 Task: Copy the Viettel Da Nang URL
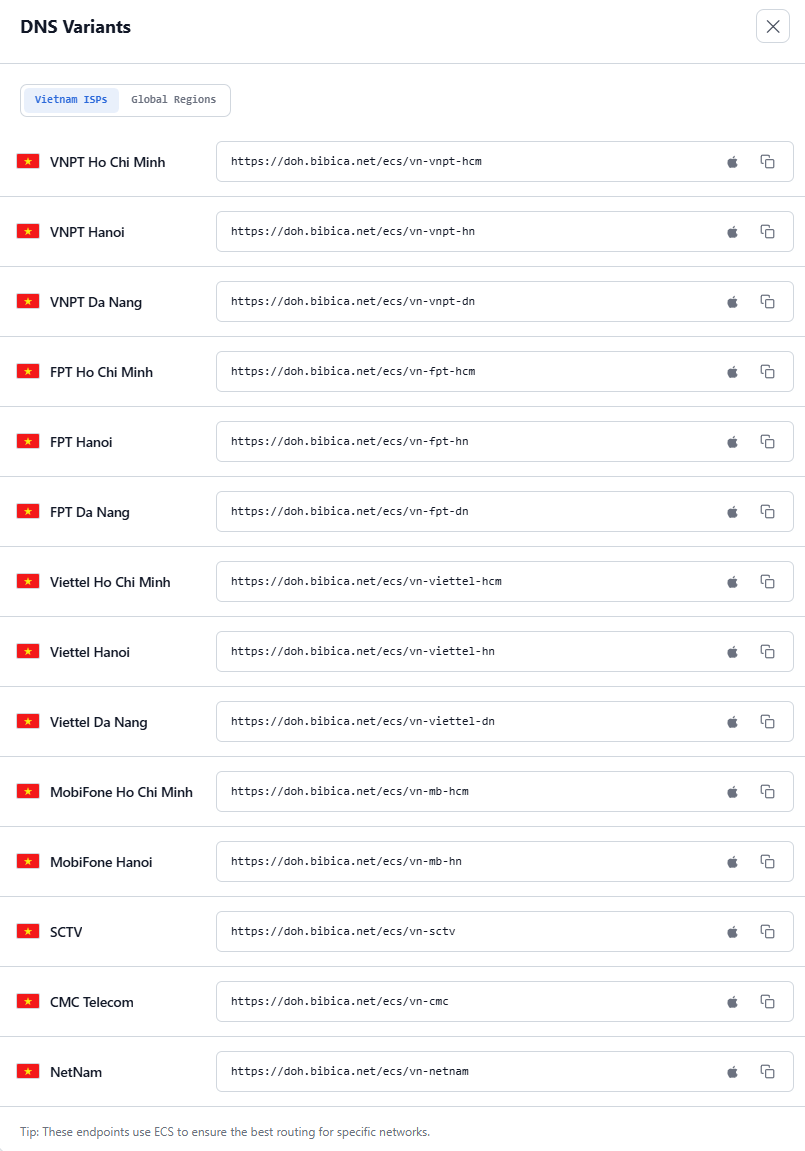(x=767, y=722)
